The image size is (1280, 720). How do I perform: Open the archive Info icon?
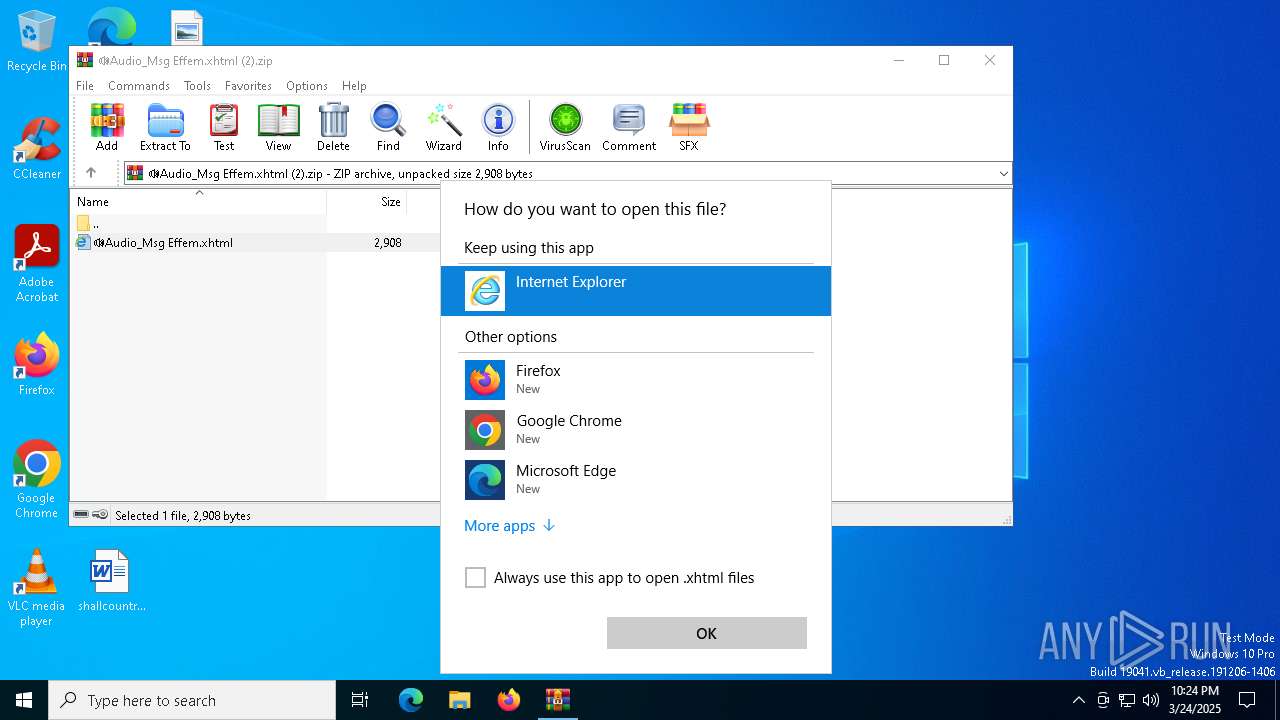coord(498,127)
